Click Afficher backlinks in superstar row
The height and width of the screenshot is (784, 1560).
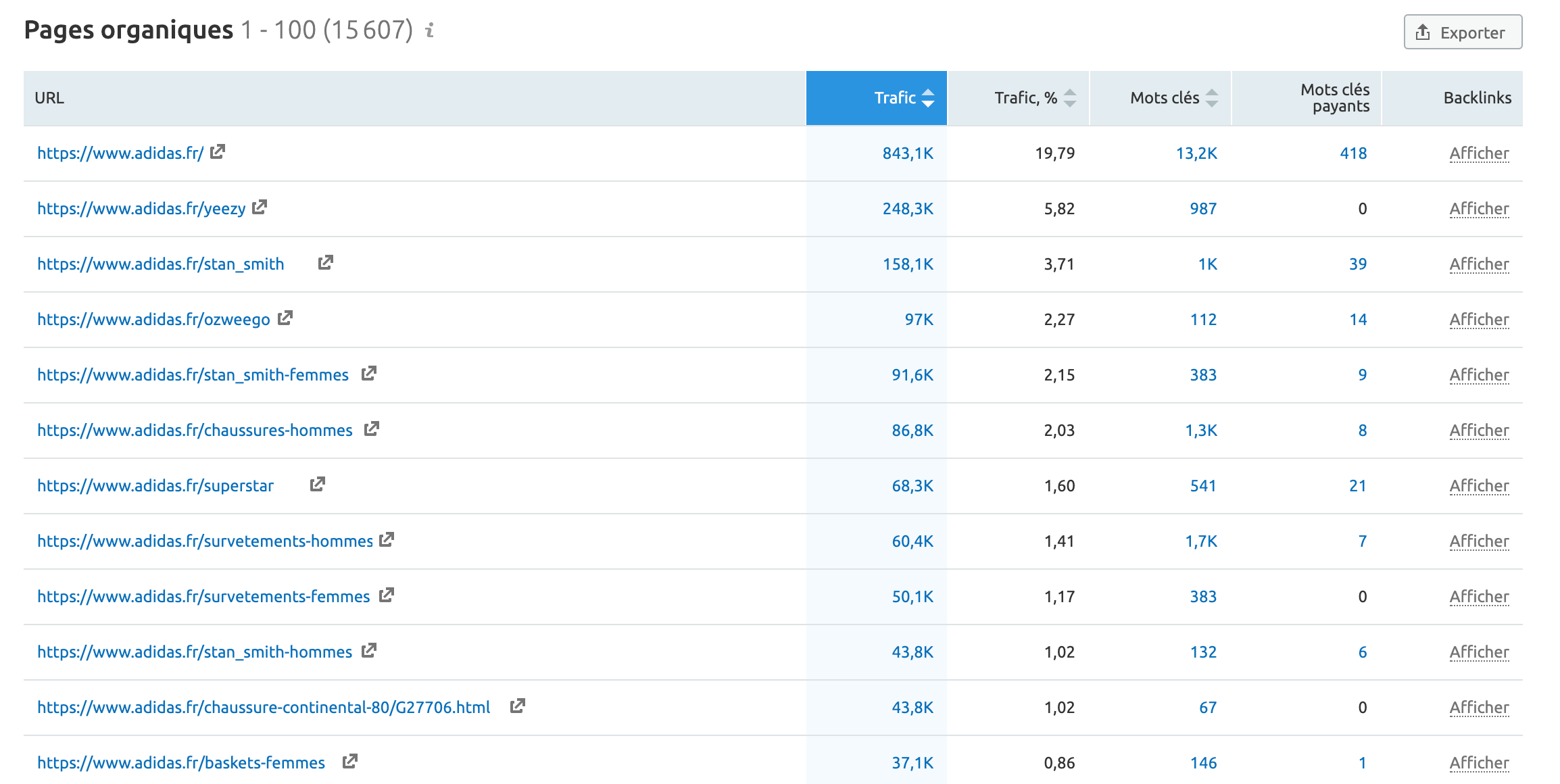point(1479,486)
